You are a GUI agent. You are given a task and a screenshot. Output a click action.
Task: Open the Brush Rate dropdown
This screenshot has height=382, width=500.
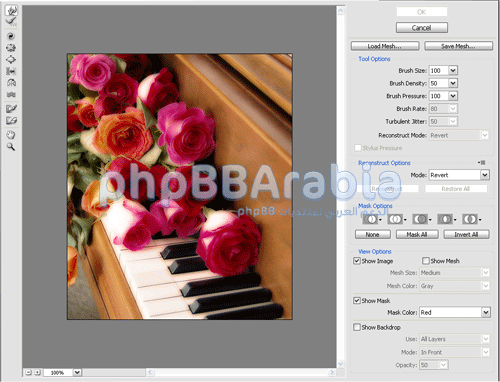click(453, 109)
